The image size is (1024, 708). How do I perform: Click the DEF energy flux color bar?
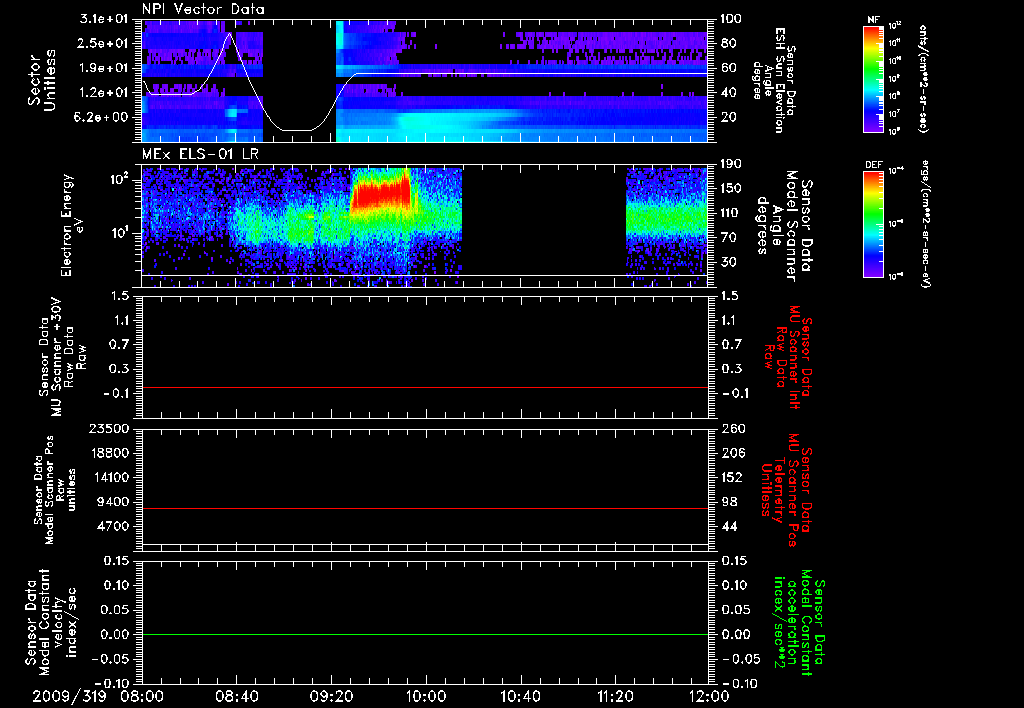coord(873,224)
